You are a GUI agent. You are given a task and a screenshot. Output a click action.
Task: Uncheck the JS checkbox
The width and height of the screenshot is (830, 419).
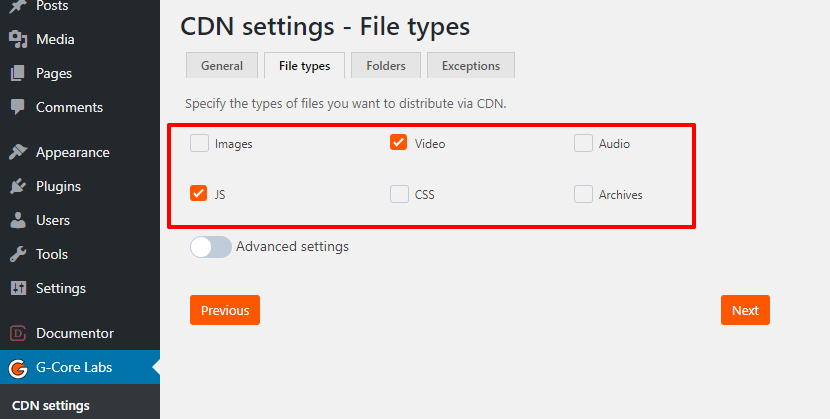click(199, 194)
